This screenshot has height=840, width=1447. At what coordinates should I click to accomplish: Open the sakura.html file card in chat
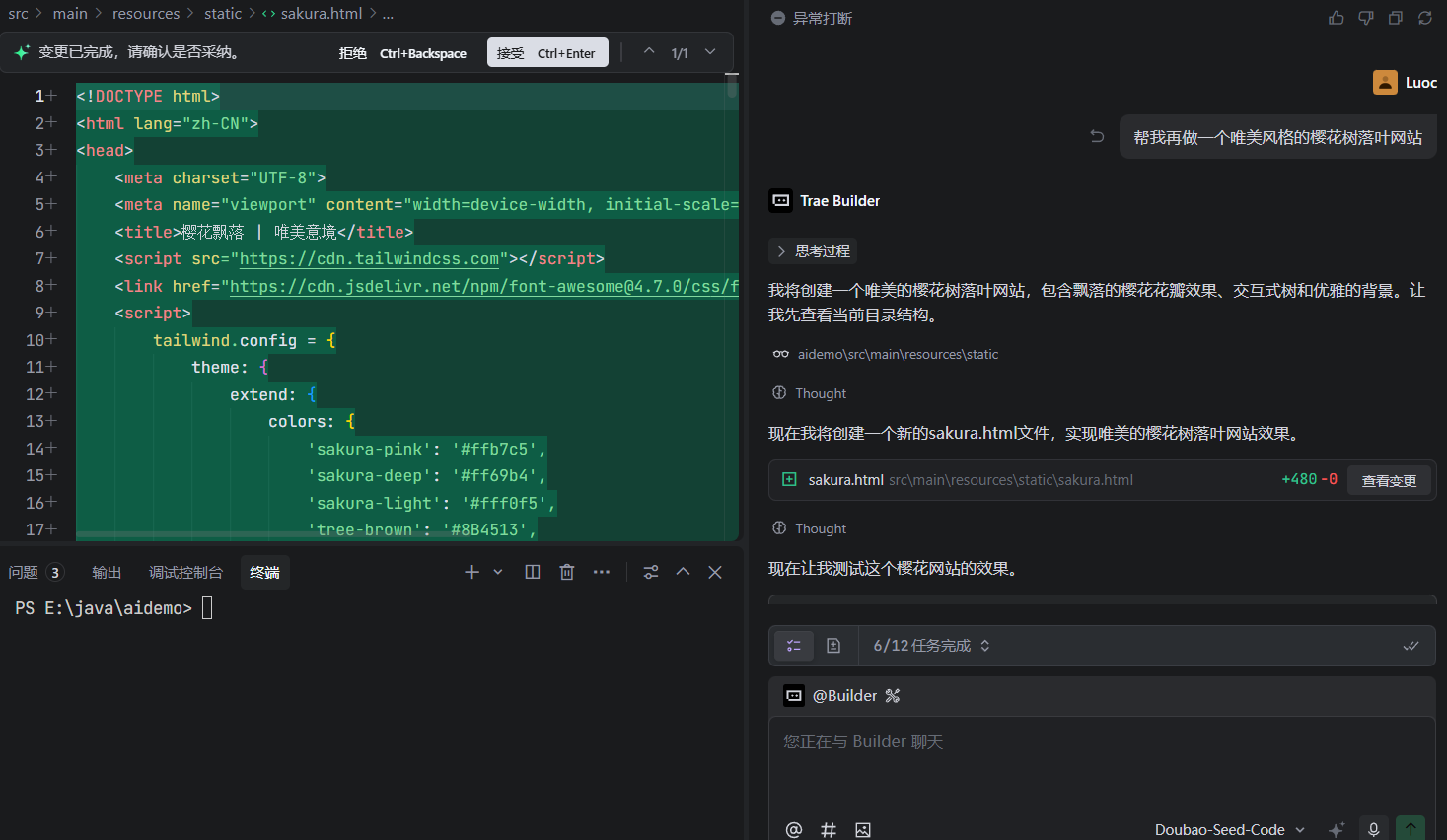pos(1102,480)
